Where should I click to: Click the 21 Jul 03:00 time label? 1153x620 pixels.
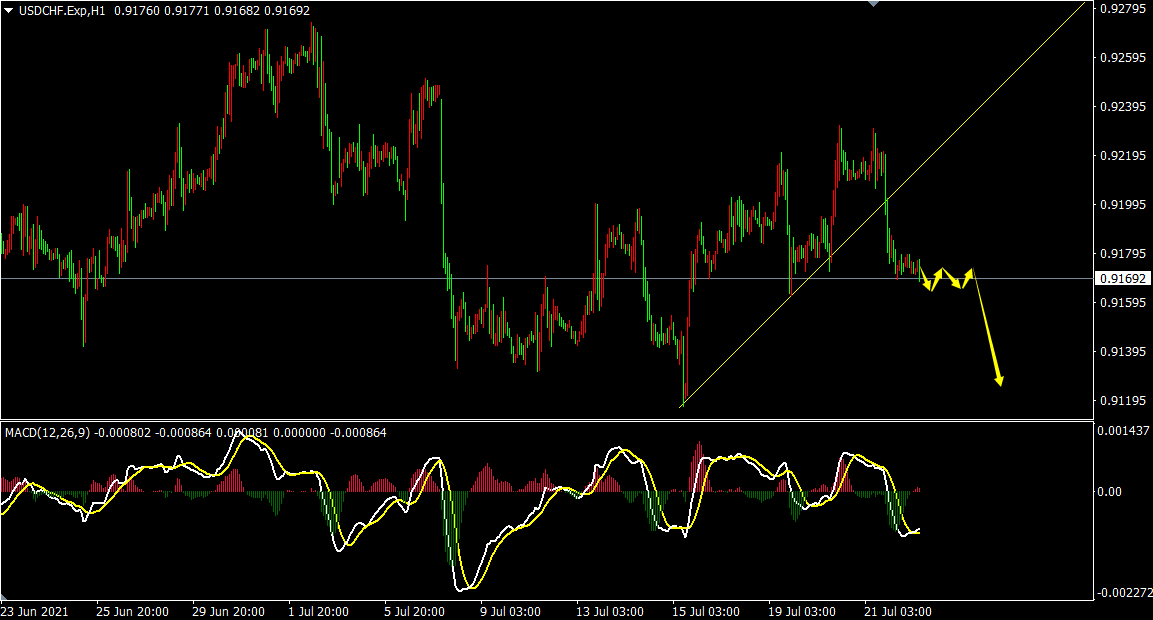click(898, 612)
